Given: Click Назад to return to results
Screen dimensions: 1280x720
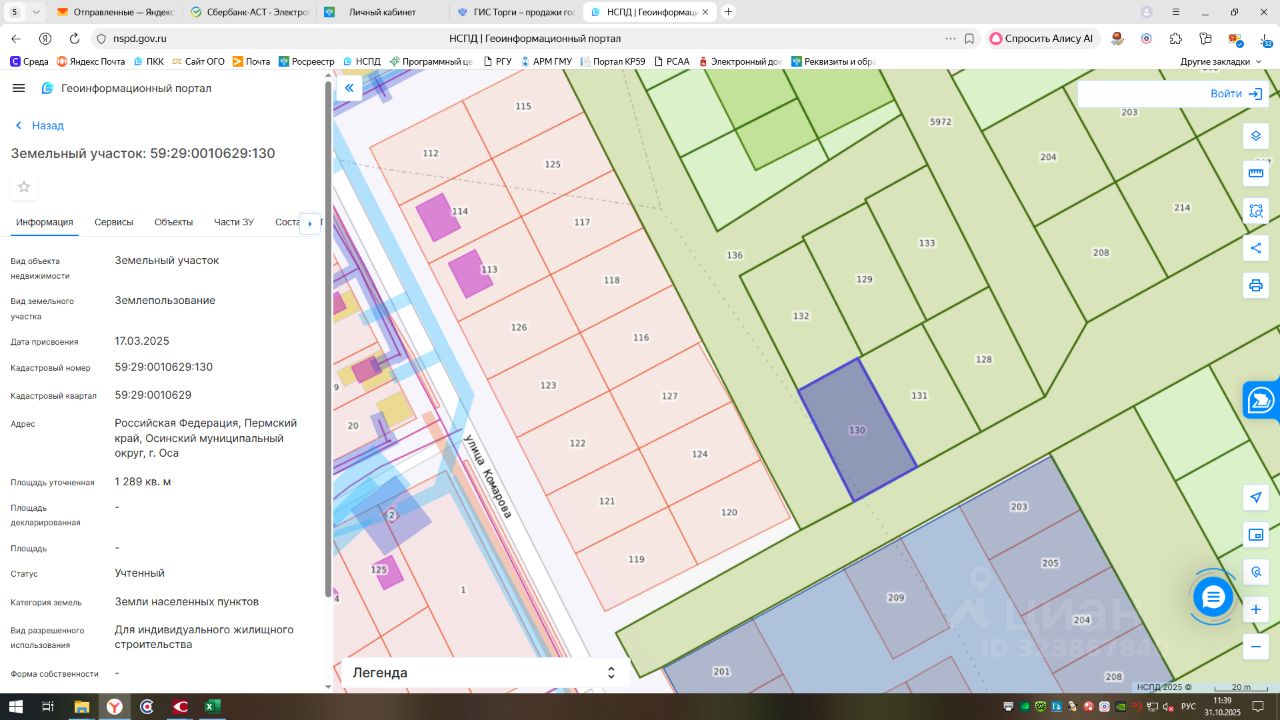Looking at the screenshot, I should [x=40, y=126].
